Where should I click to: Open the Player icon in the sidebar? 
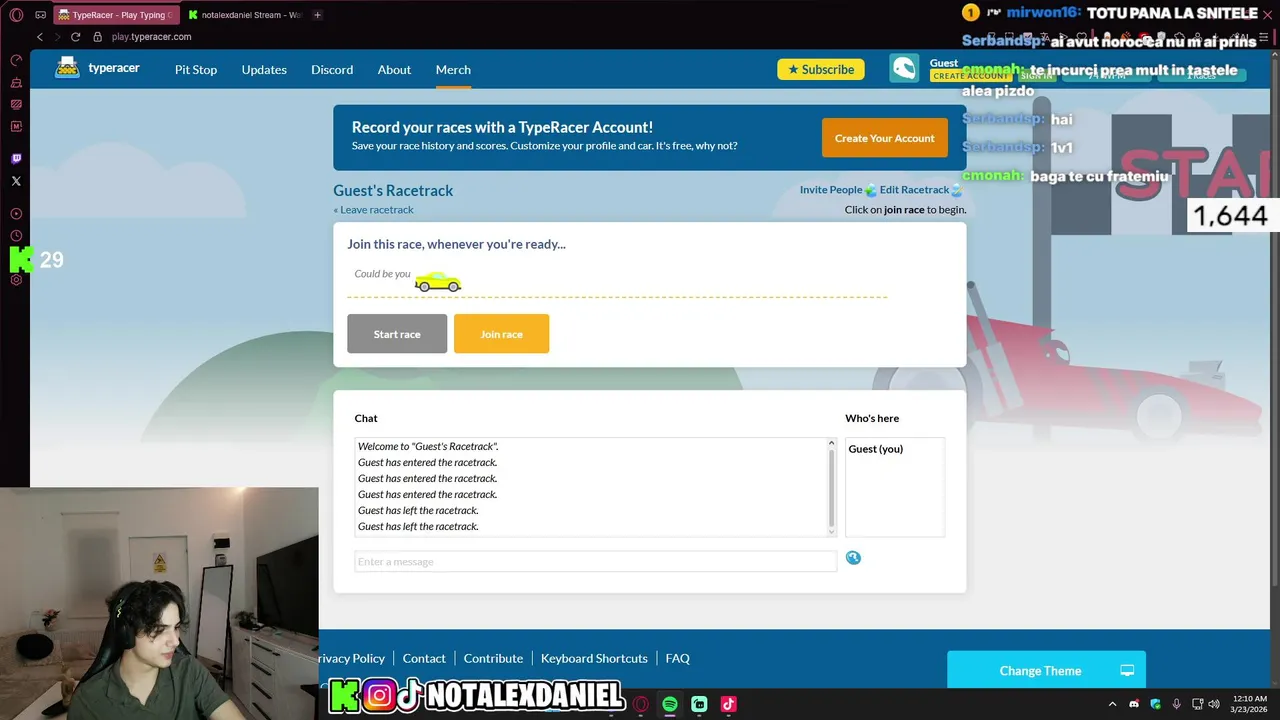(16, 213)
